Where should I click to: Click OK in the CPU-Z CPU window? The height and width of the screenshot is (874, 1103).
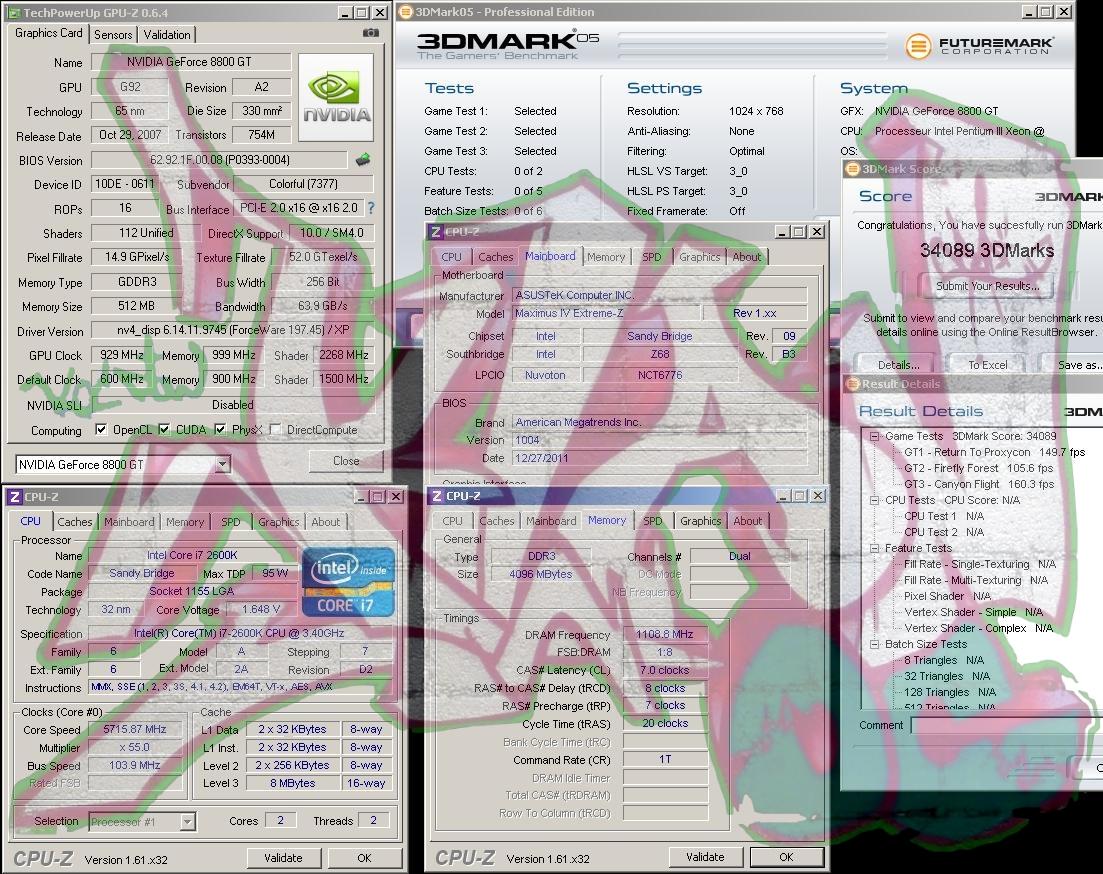[x=364, y=858]
